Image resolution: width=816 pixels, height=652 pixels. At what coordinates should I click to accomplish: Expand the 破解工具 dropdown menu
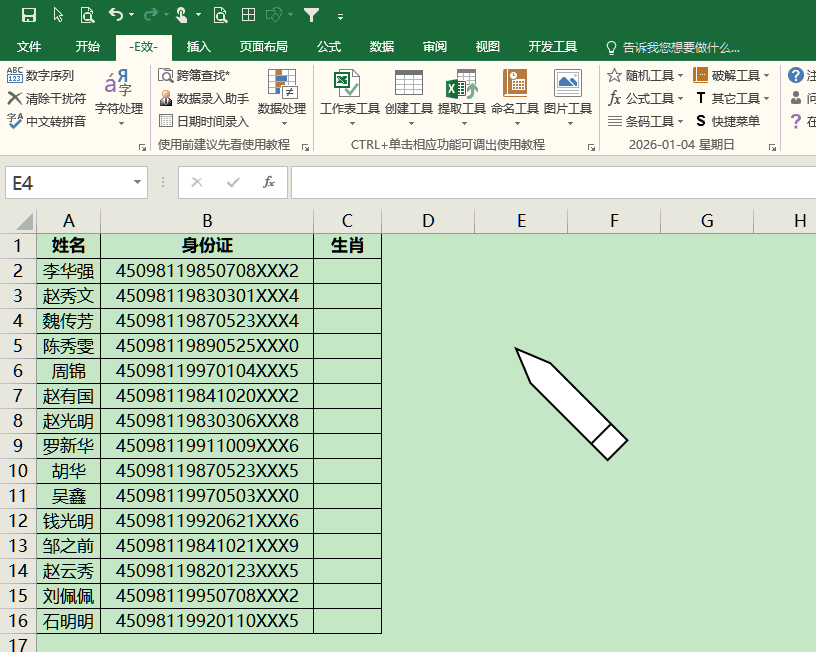[732, 75]
